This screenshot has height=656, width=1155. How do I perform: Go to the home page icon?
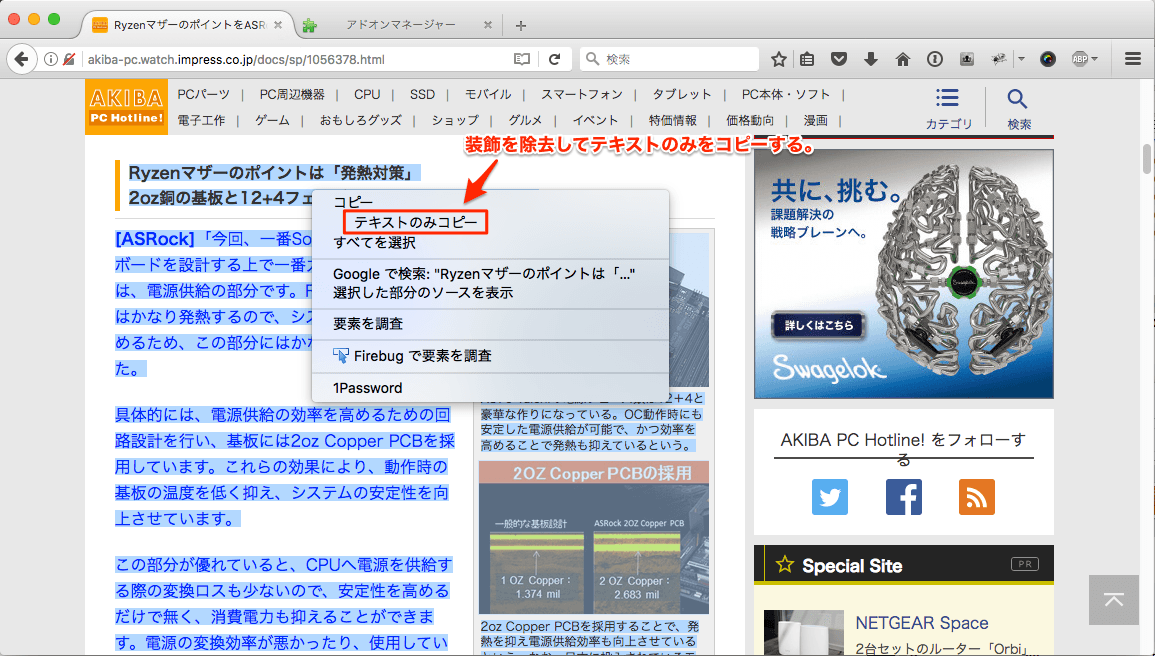point(902,59)
